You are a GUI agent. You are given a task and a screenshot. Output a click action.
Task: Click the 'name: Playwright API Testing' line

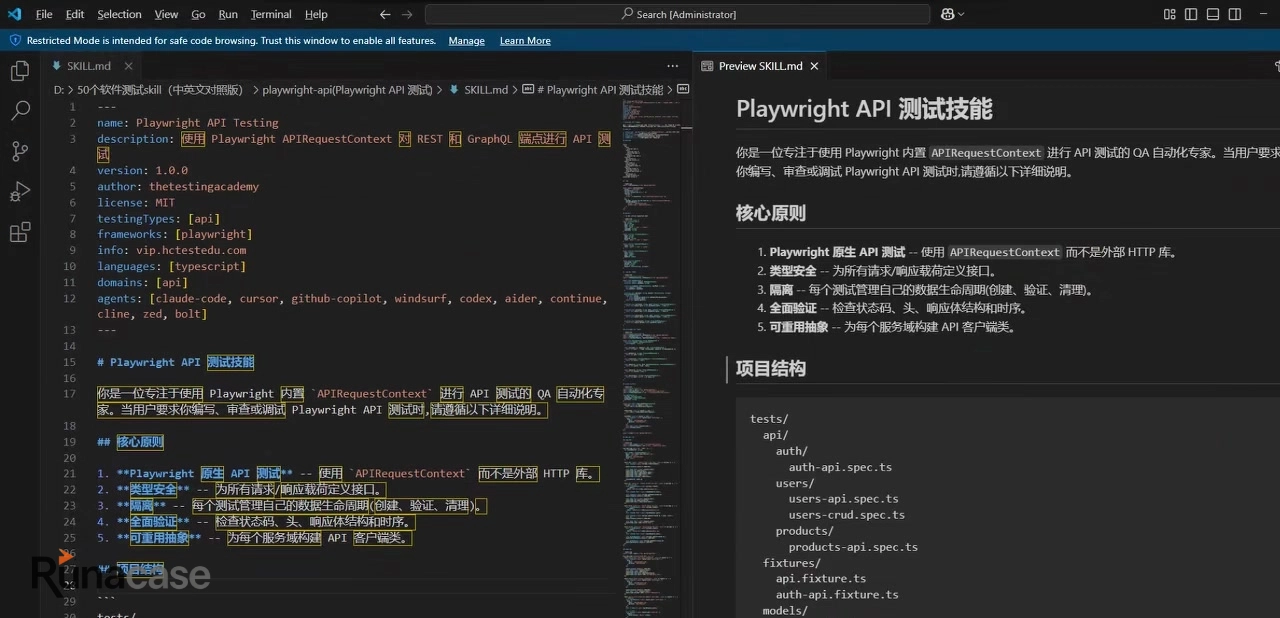click(x=187, y=123)
